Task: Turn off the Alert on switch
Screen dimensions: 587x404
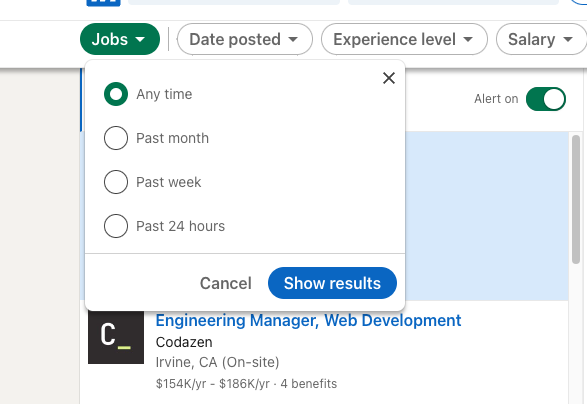Action: coord(546,99)
